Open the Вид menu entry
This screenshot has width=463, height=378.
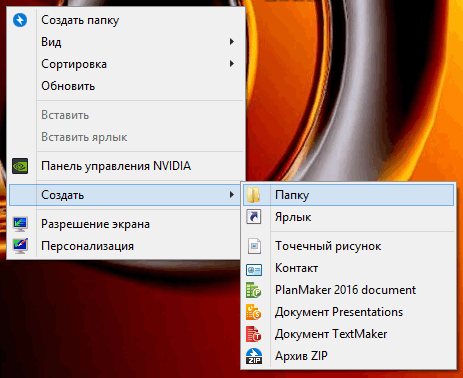click(x=126, y=42)
